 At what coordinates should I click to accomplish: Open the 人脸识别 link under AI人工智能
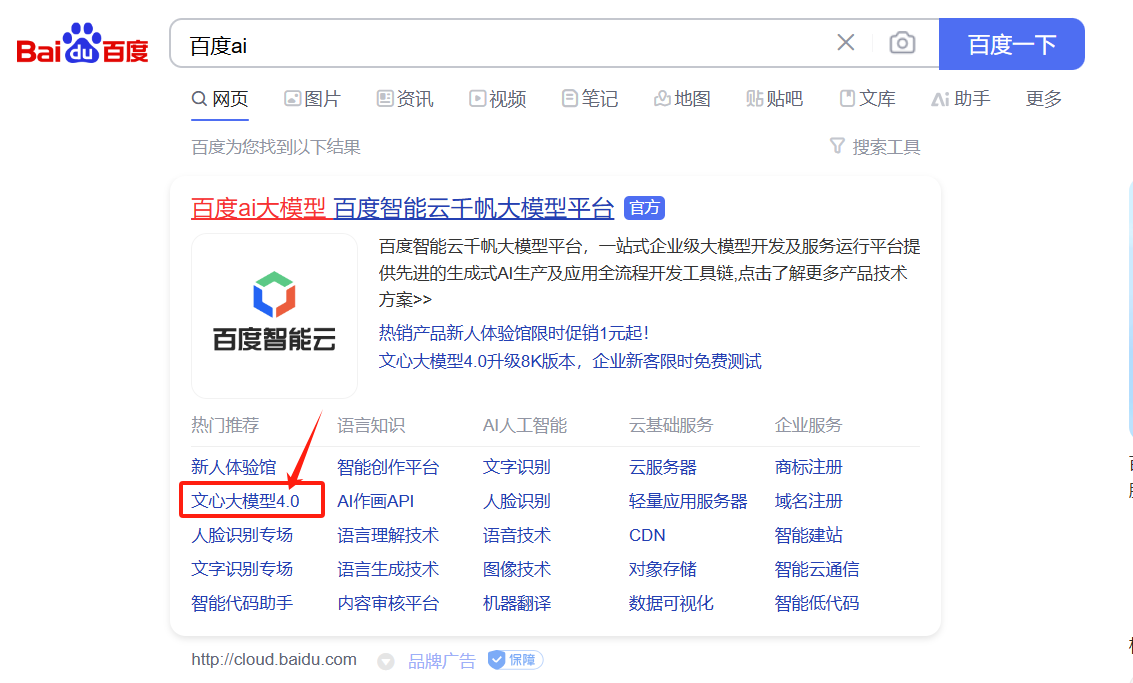[517, 502]
